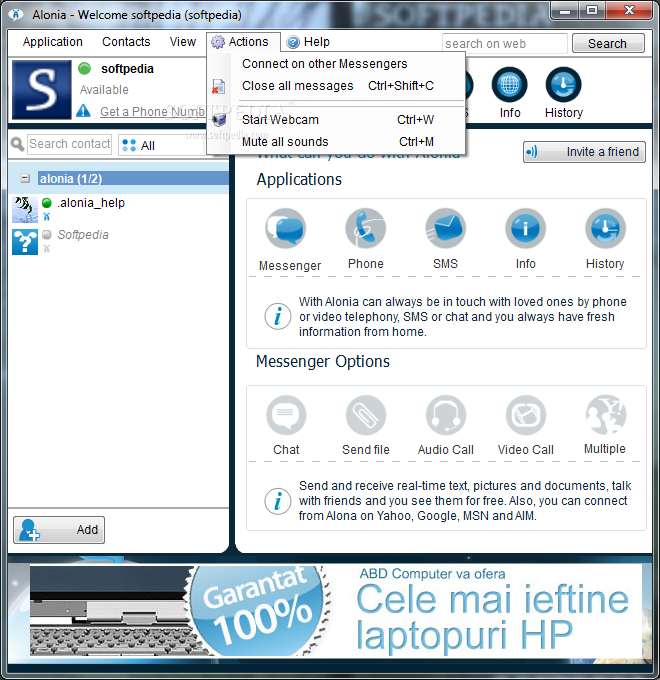Image resolution: width=660 pixels, height=680 pixels.
Task: Click the Add contact button
Action: click(x=59, y=530)
